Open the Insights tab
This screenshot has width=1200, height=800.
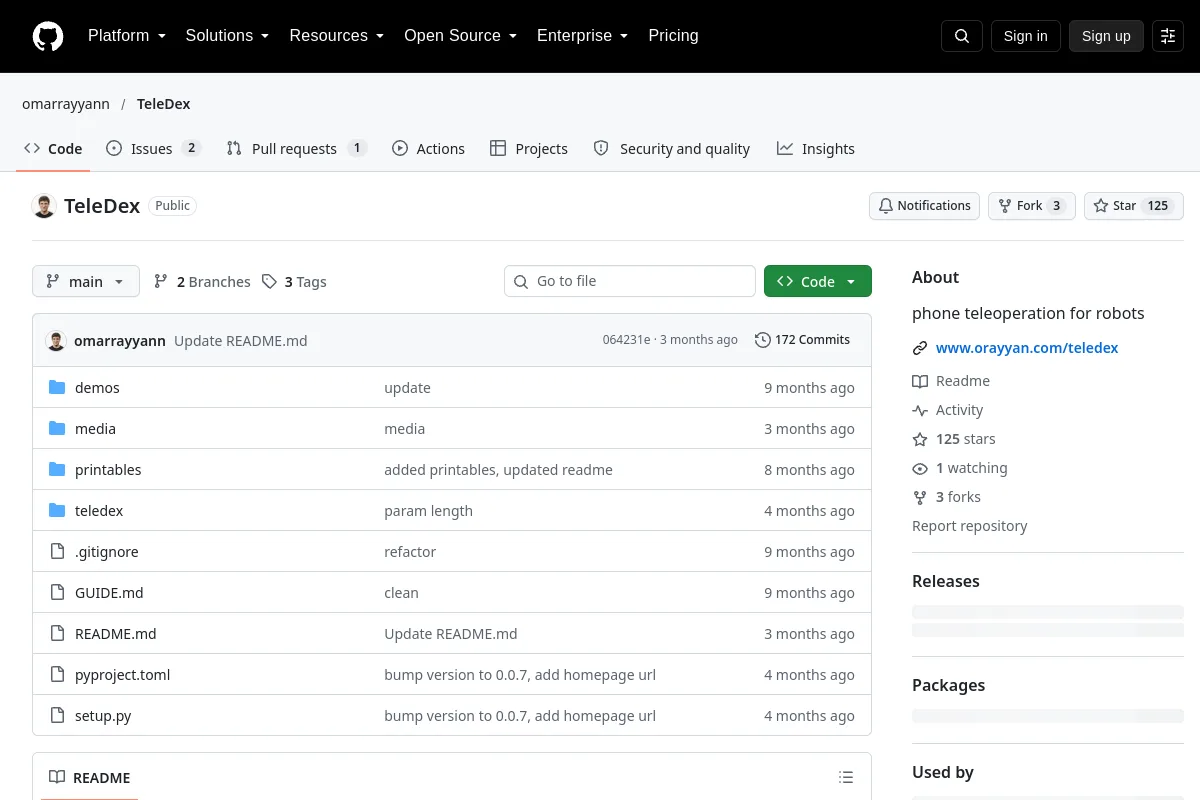coord(816,148)
